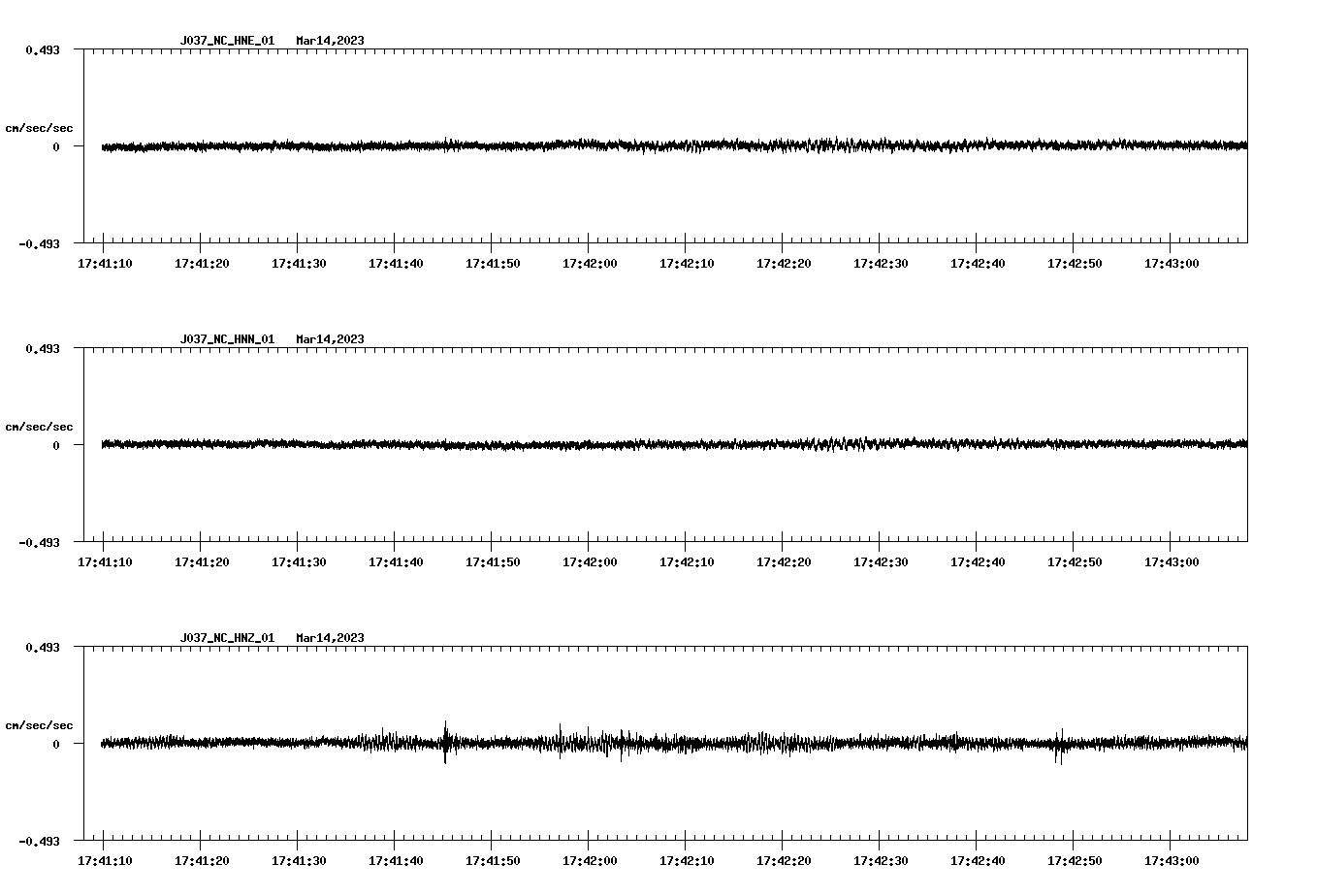Click the Mar14,2023 date on the HNE trace
1317x896 pixels.
point(330,41)
